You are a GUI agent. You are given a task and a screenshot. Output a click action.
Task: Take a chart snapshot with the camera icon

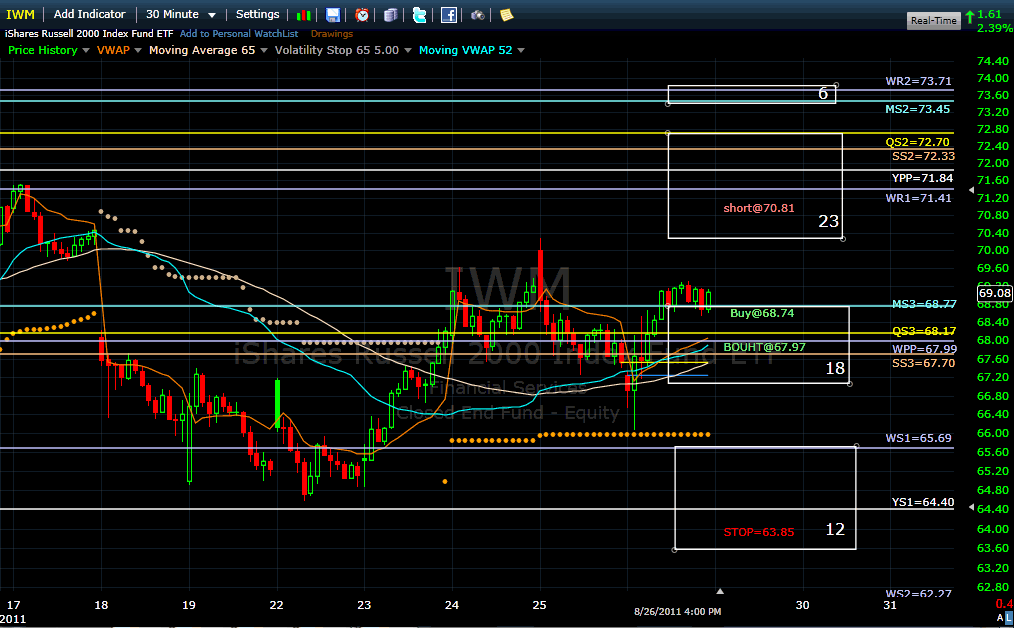tap(478, 15)
